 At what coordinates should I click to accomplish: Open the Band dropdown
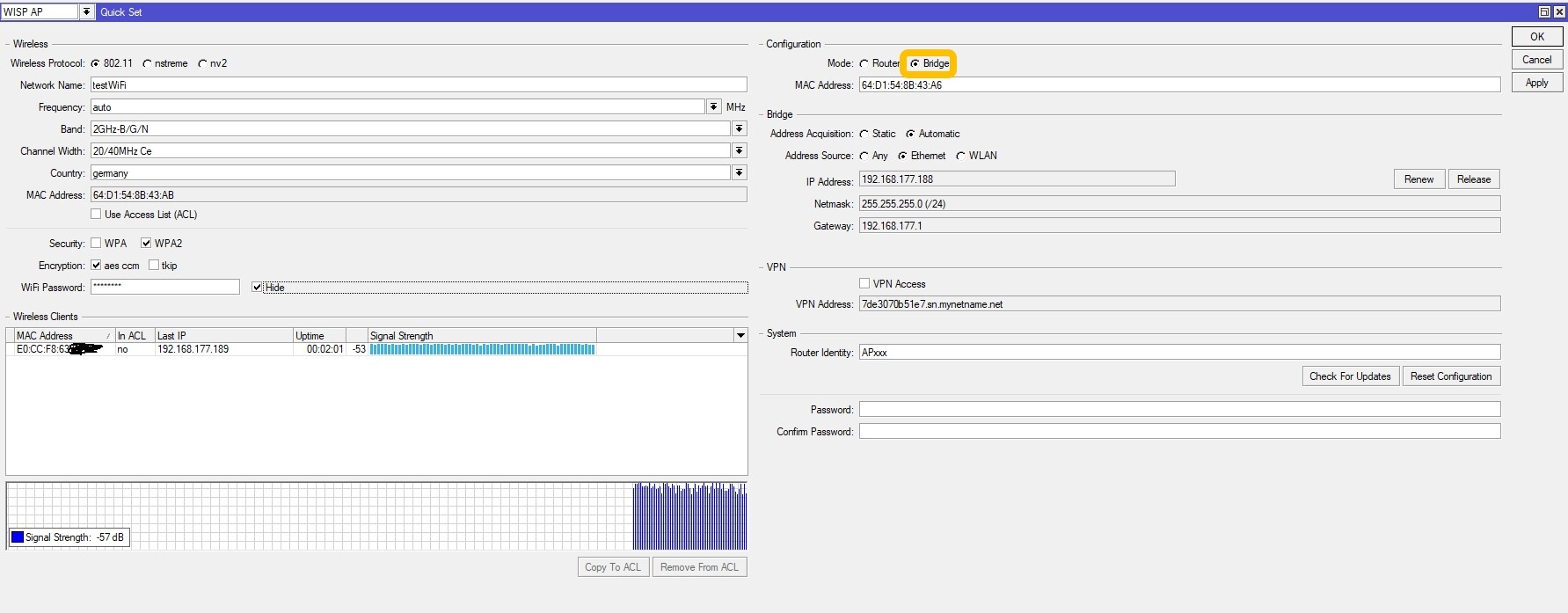740,128
